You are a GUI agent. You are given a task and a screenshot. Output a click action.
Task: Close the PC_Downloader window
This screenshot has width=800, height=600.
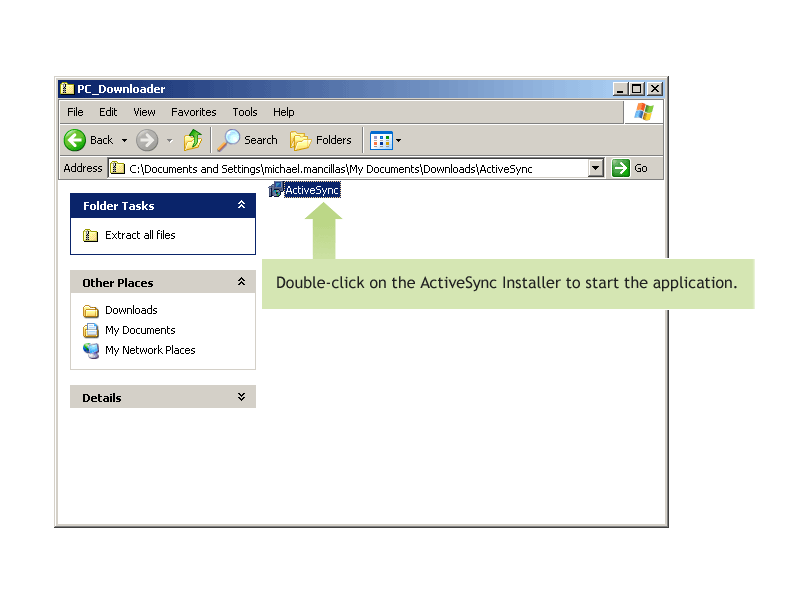pyautogui.click(x=655, y=89)
